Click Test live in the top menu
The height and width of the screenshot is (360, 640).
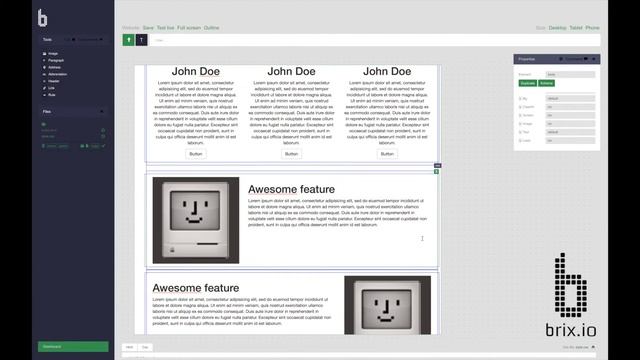pos(165,28)
